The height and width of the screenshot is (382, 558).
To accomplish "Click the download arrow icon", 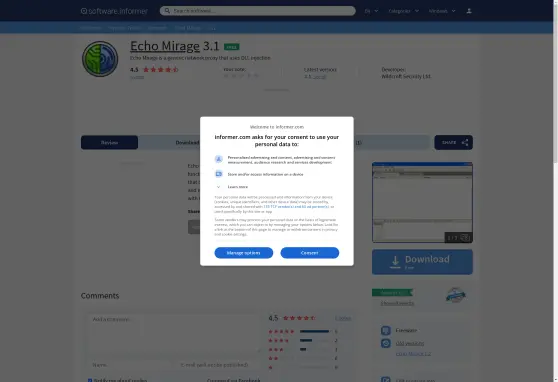I will (395, 262).
